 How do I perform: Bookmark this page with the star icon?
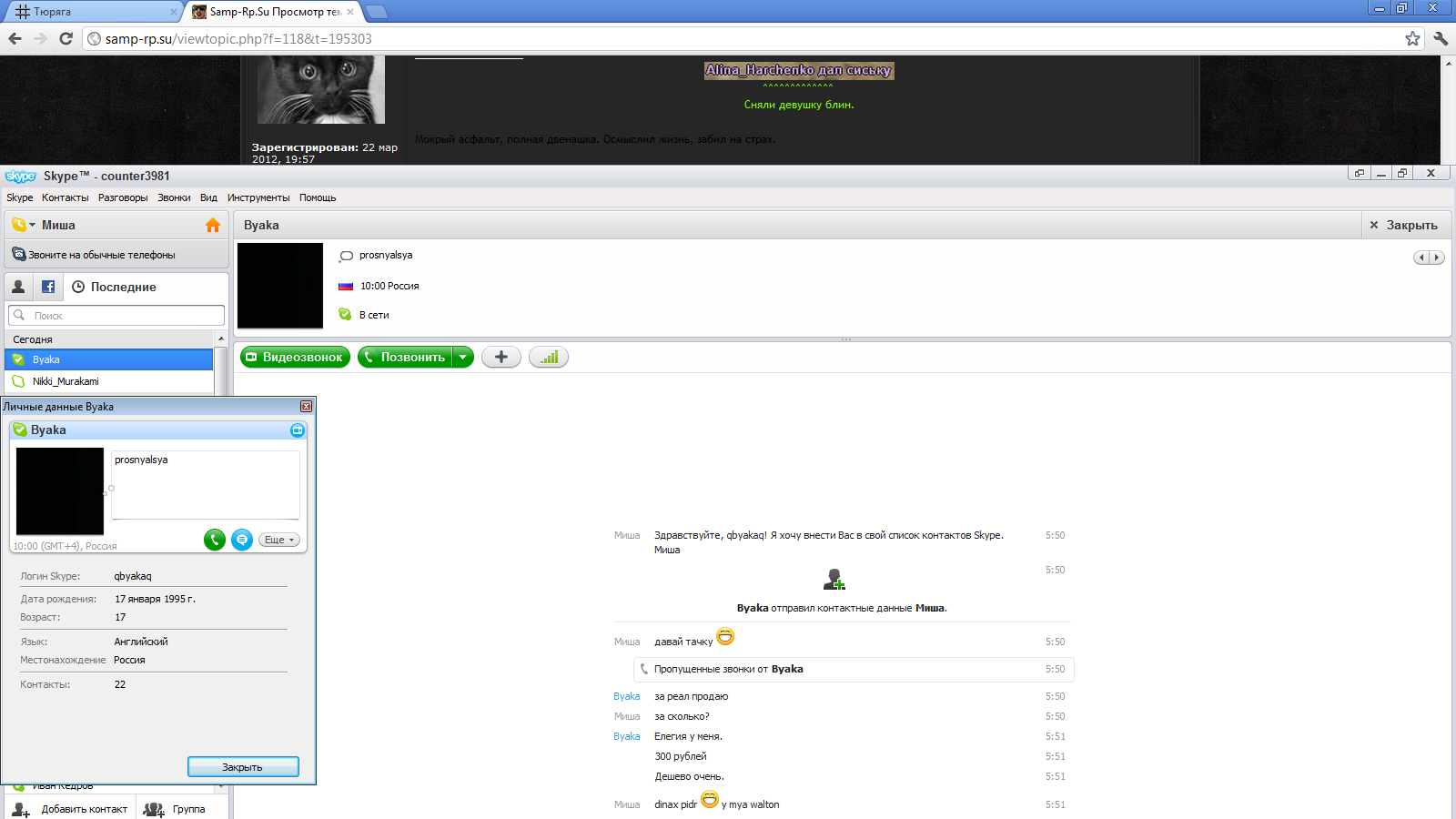1412,38
